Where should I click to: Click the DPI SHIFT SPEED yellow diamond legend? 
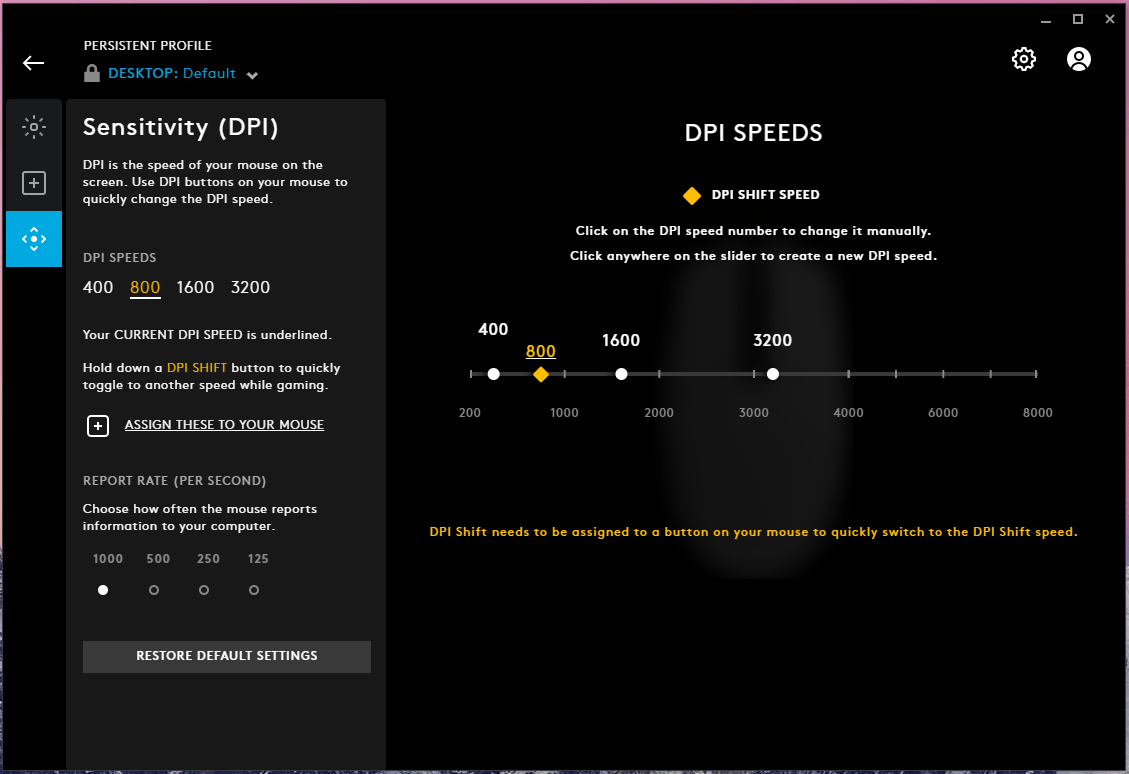tap(692, 195)
